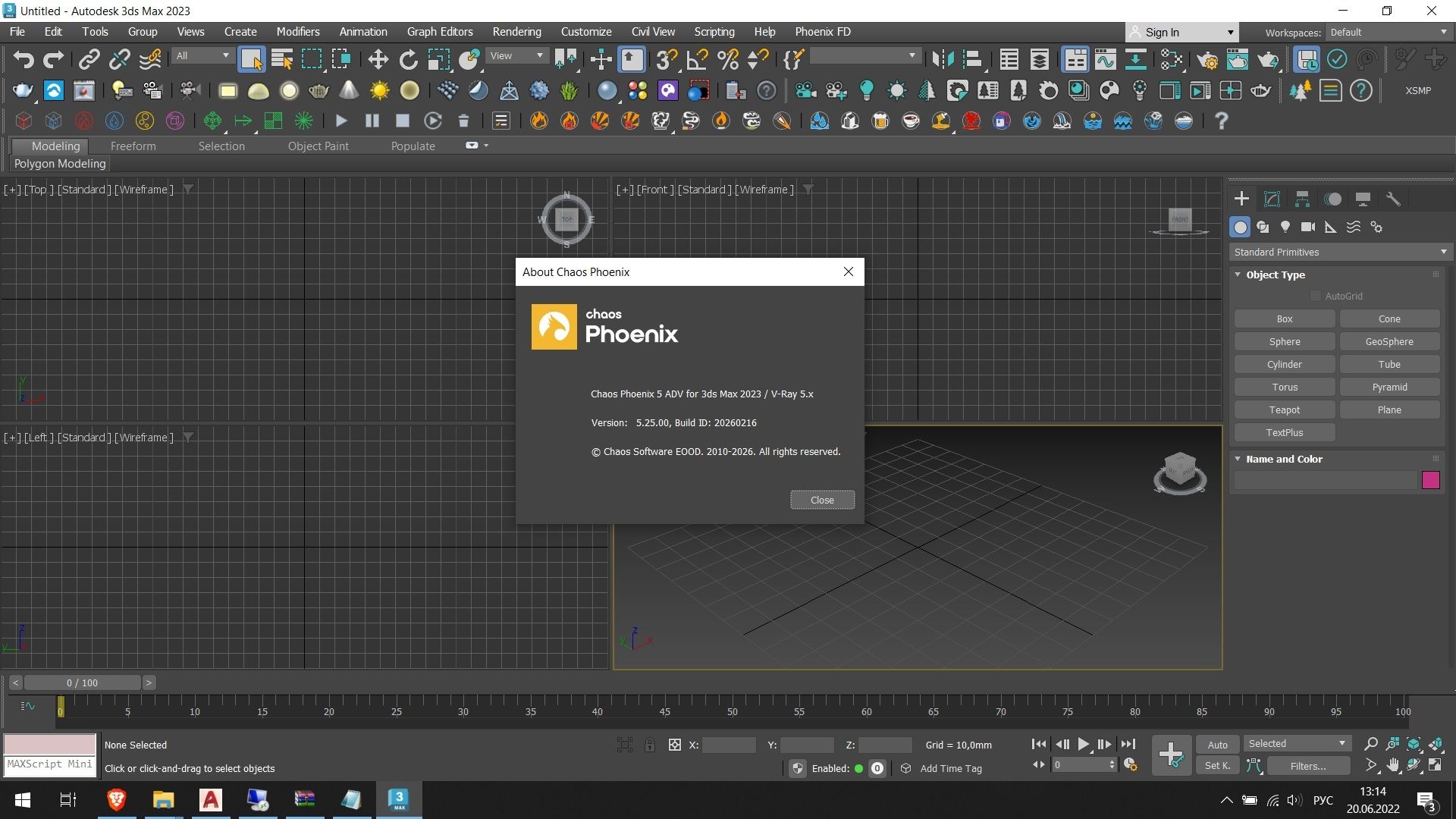
Task: Toggle the Selection Lock padlock
Action: (x=650, y=745)
